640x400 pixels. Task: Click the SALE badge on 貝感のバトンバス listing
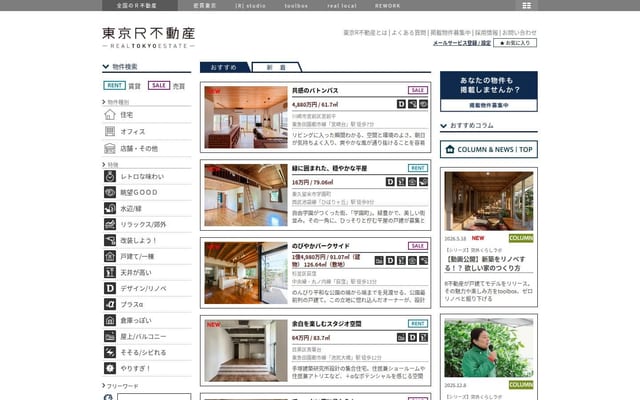coord(418,90)
